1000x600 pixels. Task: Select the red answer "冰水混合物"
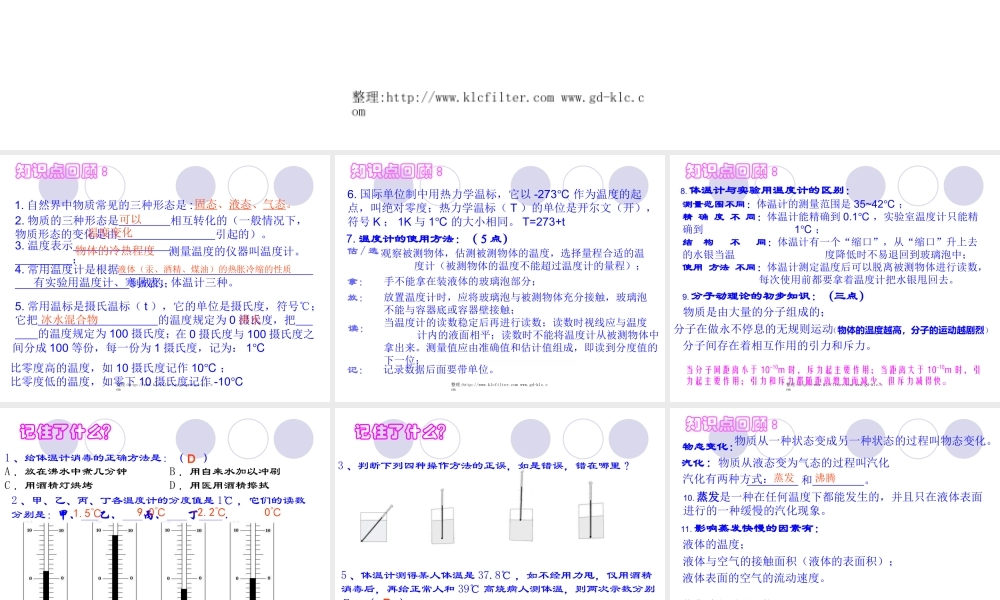pyautogui.click(x=70, y=320)
